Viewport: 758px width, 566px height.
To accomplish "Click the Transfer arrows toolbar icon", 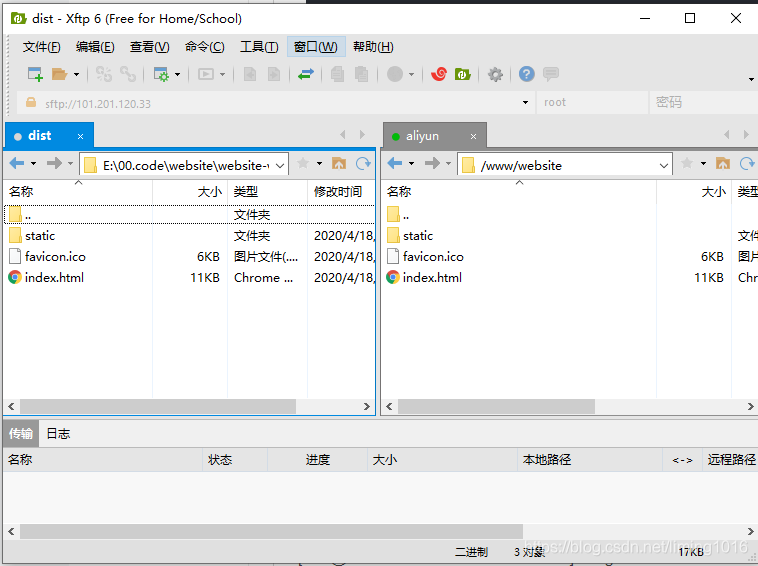I will [306, 74].
